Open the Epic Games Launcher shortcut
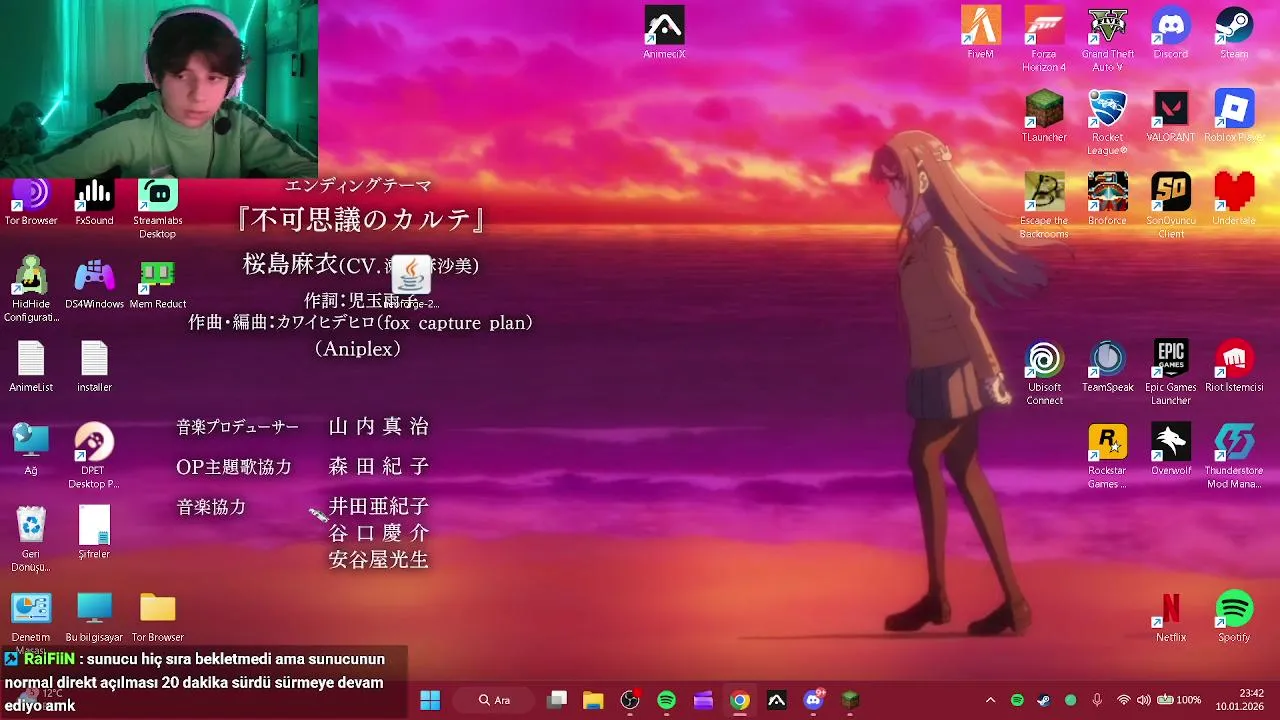Image resolution: width=1280 pixels, height=720 pixels. point(1171,372)
